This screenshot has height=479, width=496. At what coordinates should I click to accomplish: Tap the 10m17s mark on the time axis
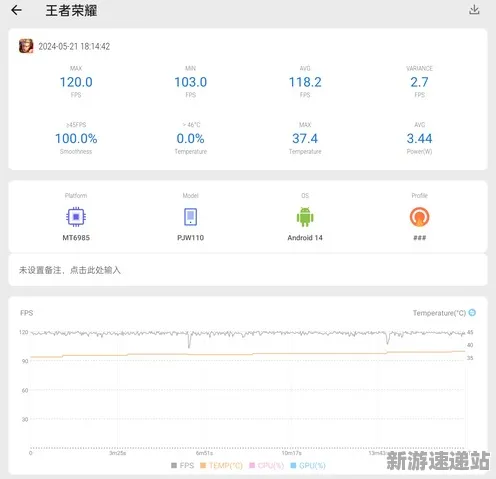292,453
